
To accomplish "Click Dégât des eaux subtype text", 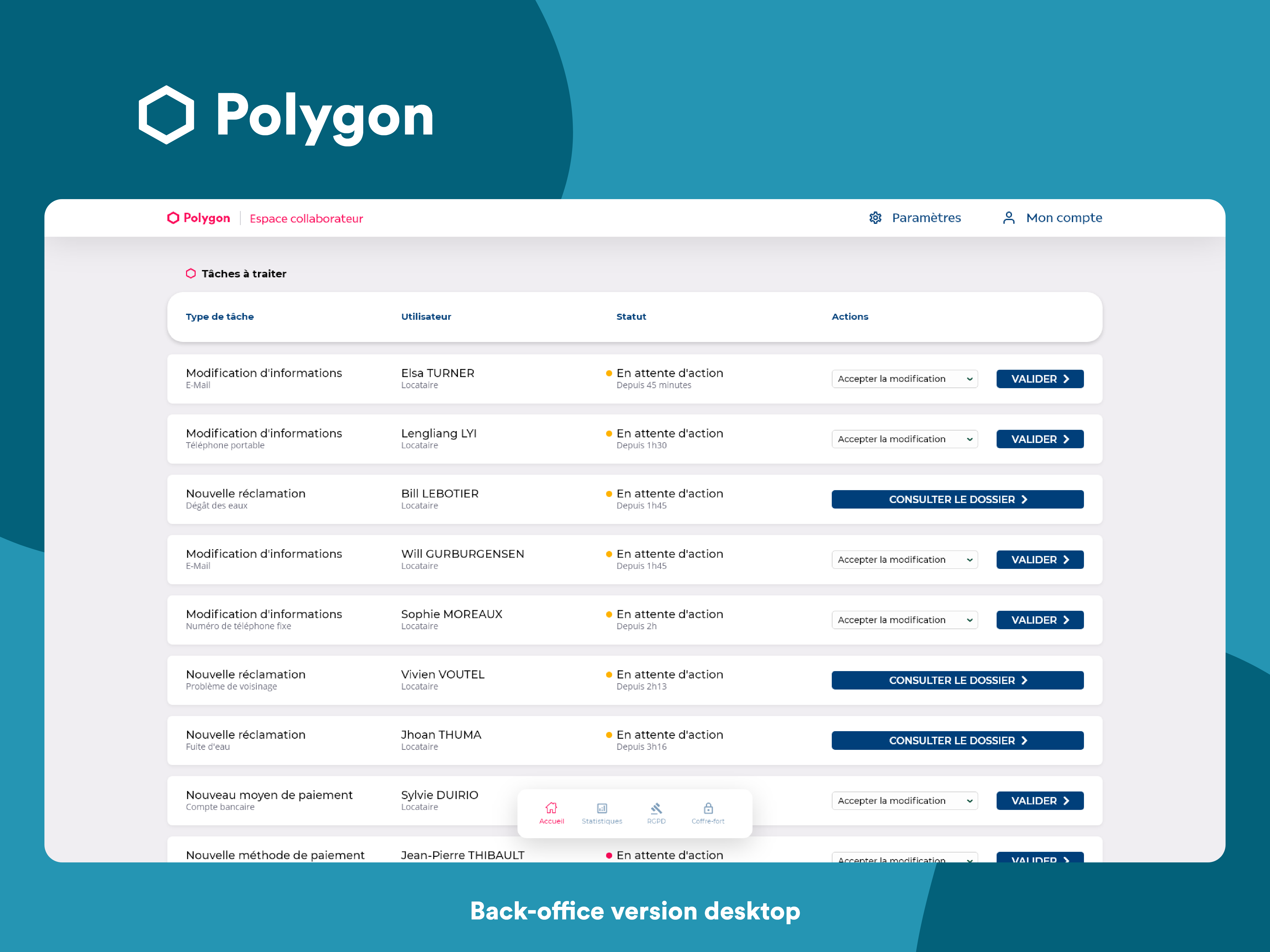I will 216,506.
